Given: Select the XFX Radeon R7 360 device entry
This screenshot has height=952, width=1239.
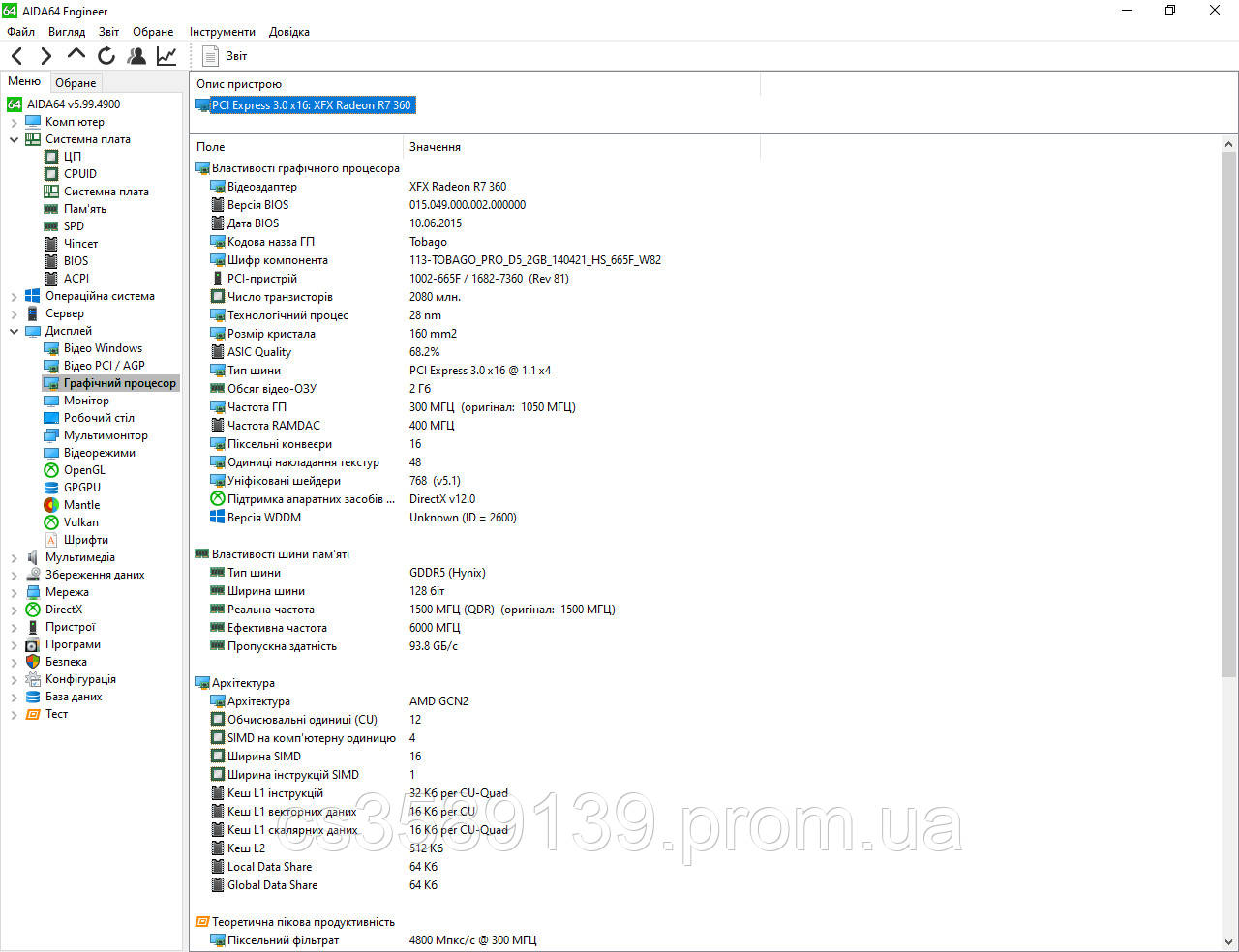Looking at the screenshot, I should [x=312, y=104].
